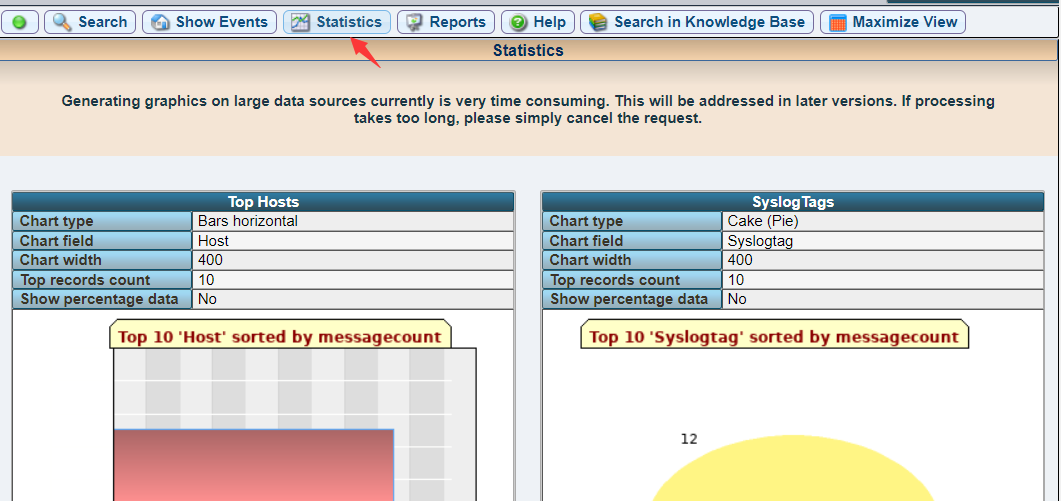Click Top records count 10 in Top Hosts
Image resolution: width=1061 pixels, height=501 pixels.
(206, 280)
